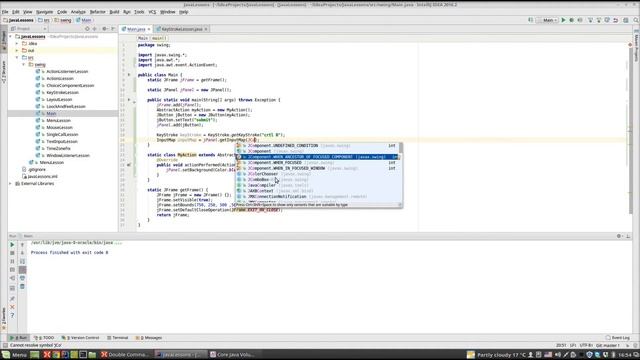Image resolution: width=640 pixels, height=360 pixels.
Task: Collapse the swing package node
Action: [x=24, y=64]
